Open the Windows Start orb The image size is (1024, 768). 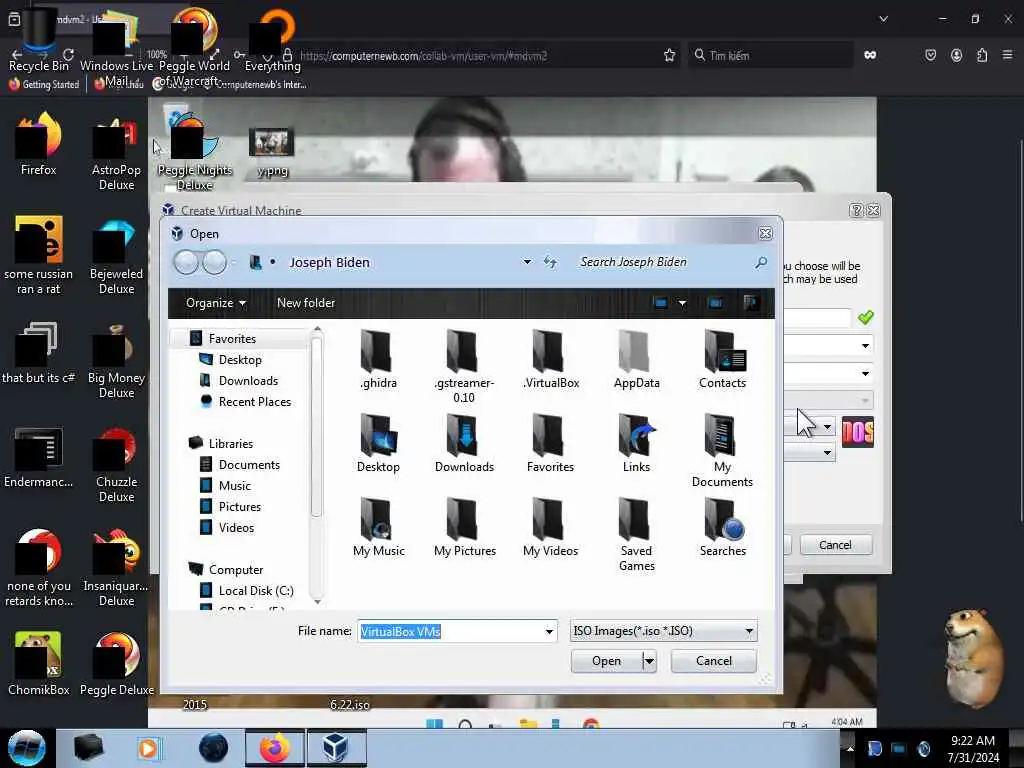(27, 748)
